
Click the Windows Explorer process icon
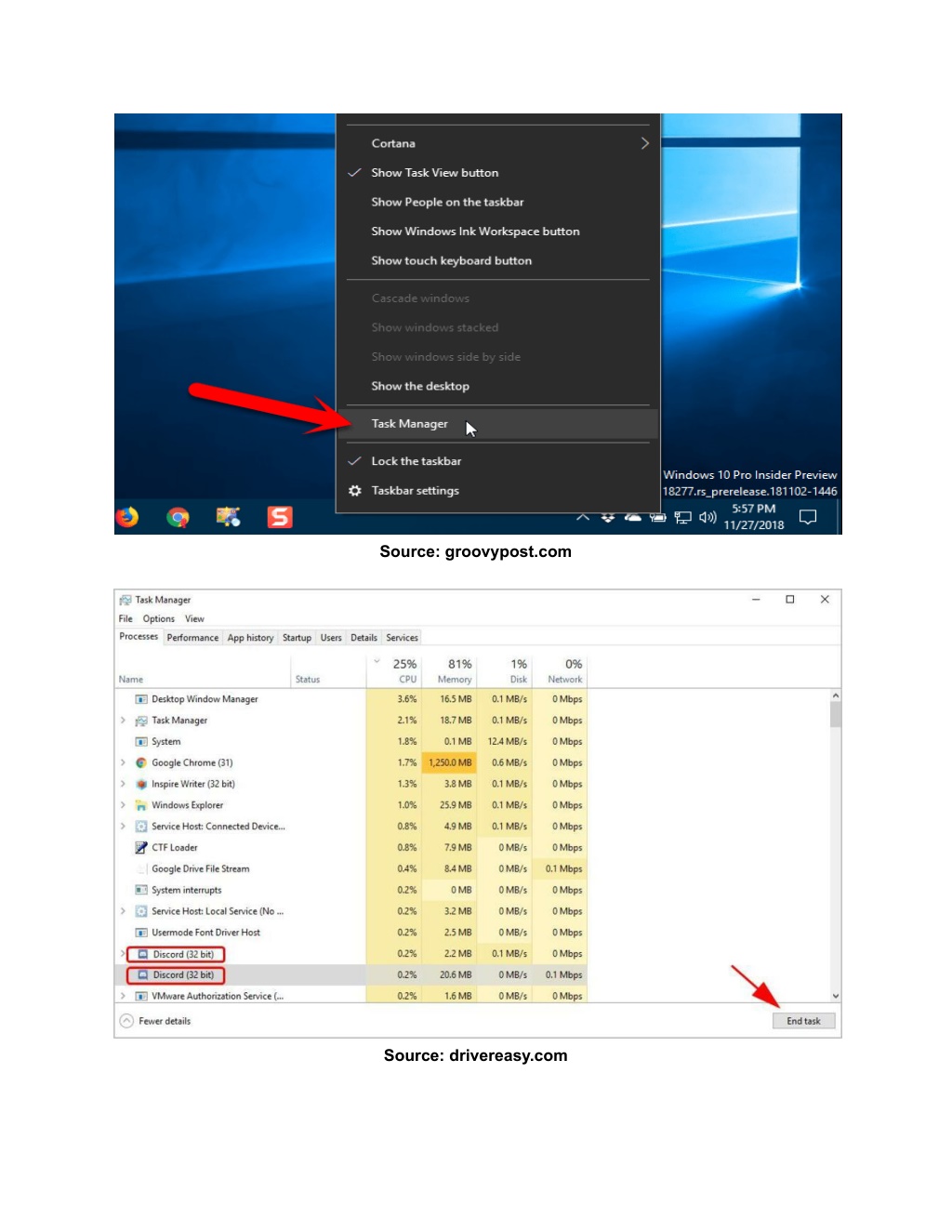pos(141,805)
